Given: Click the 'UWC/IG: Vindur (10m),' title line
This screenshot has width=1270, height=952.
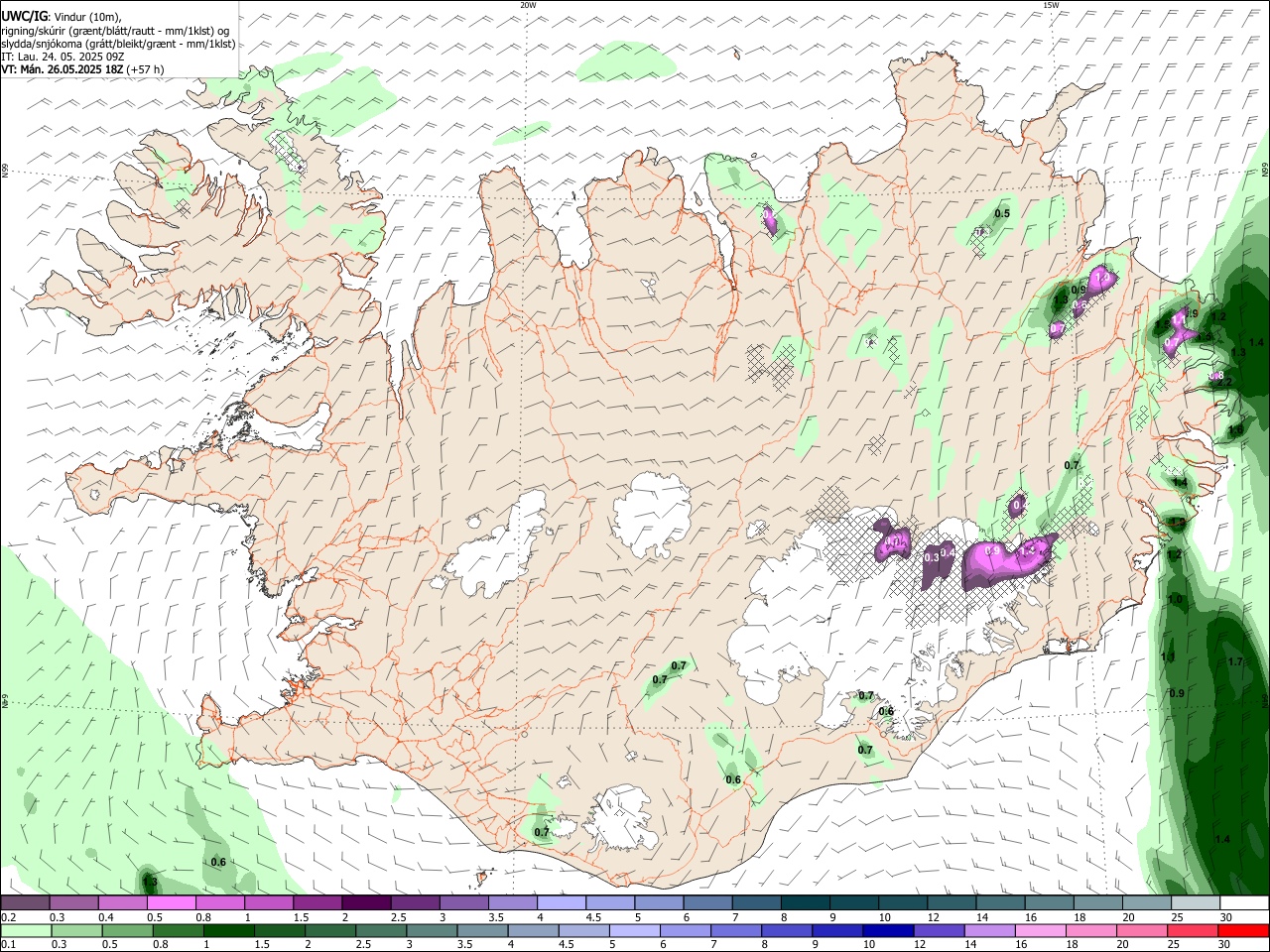Looking at the screenshot, I should point(62,17).
